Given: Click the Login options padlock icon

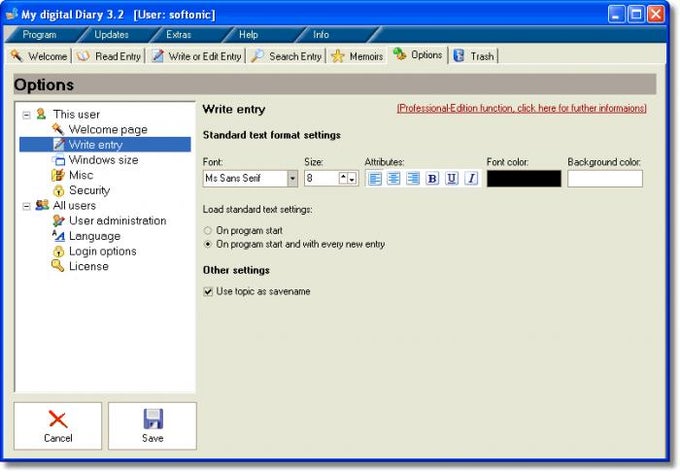Looking at the screenshot, I should (x=59, y=251).
